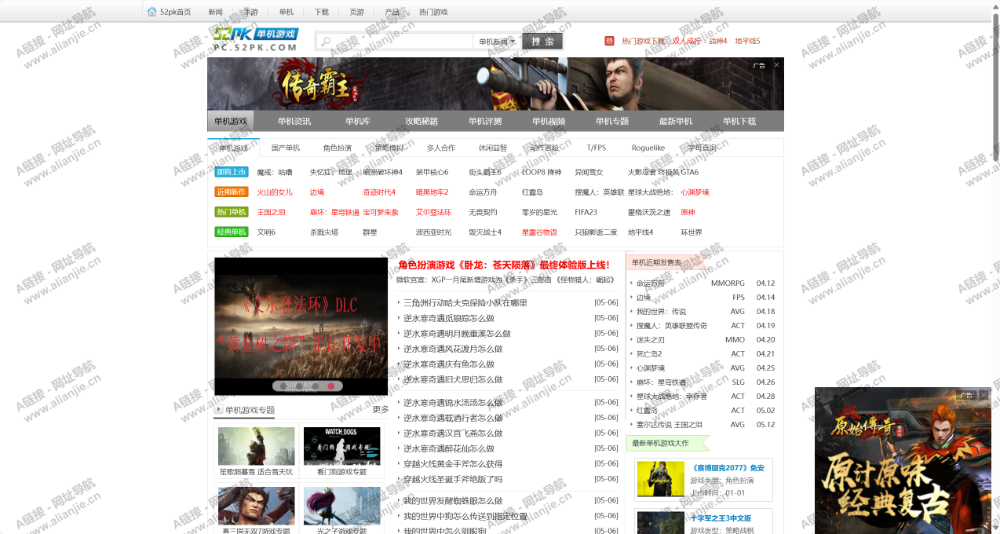This screenshot has width=1000, height=534.
Task: Open the 文明6 game link
Action: [x=266, y=232]
